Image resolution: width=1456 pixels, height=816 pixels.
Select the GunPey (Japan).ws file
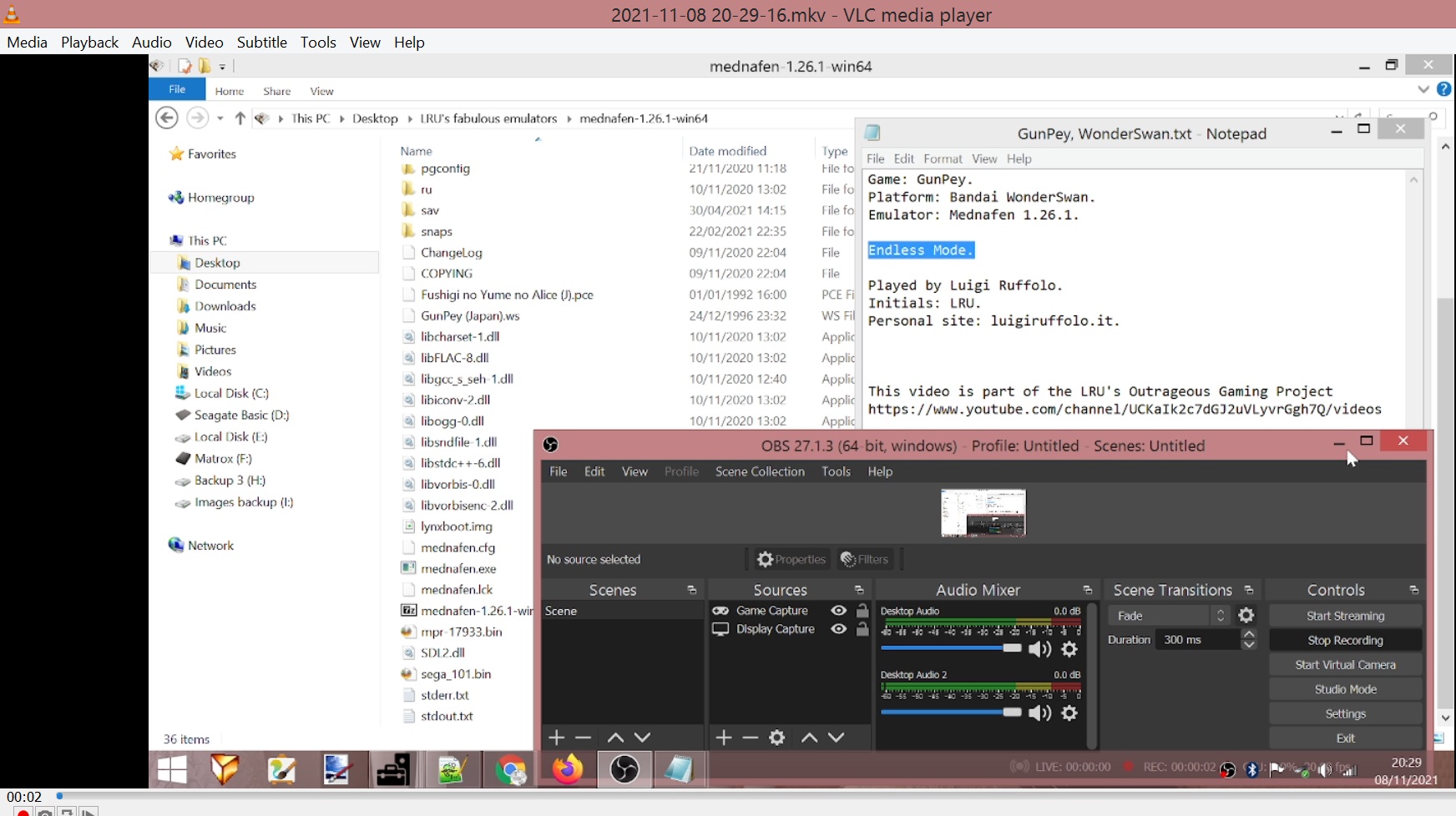[470, 315]
